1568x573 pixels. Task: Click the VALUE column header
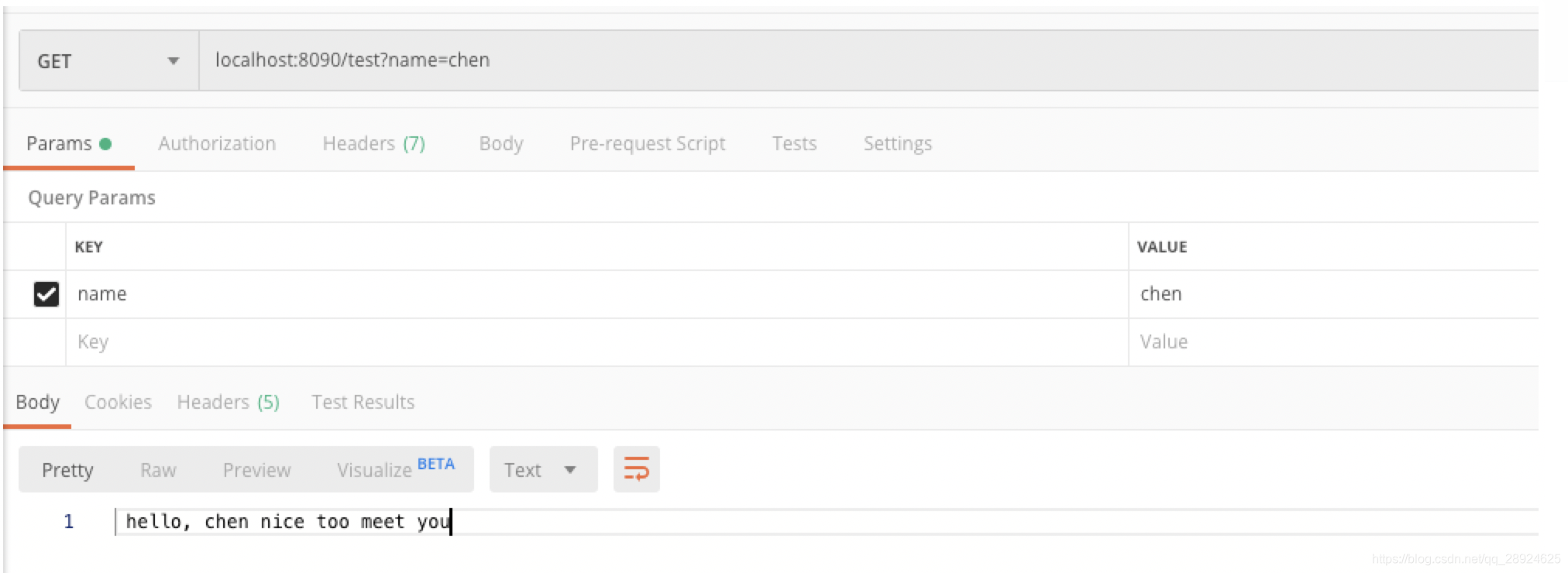(1162, 247)
